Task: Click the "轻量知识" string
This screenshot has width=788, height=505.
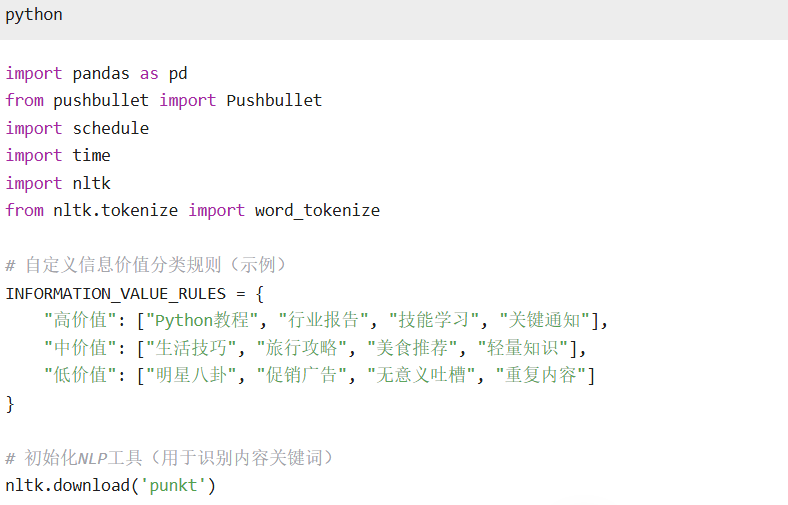Action: 523,348
